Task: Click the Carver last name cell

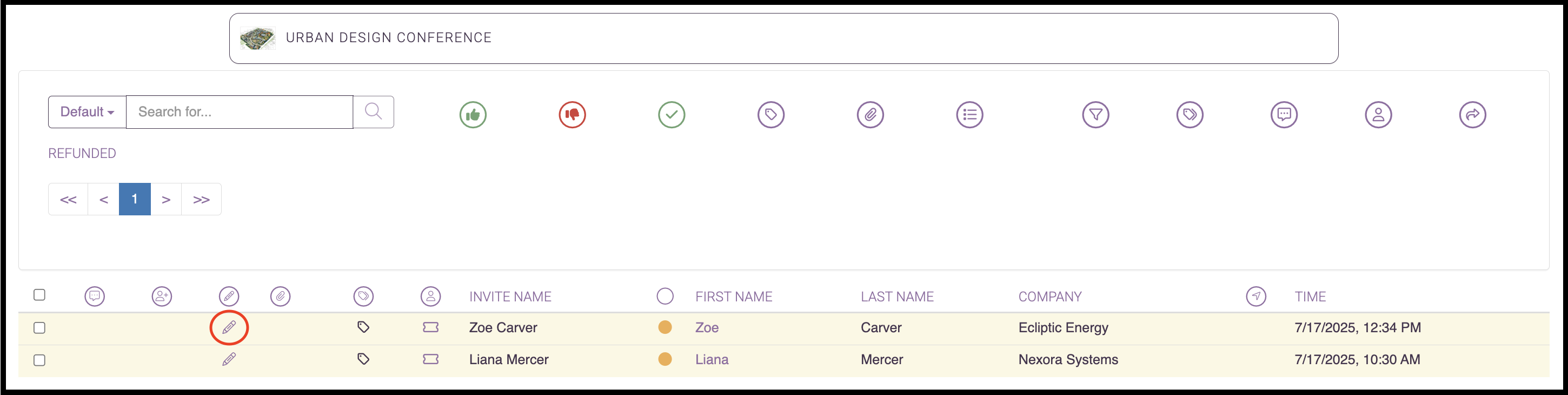Action: [881, 327]
